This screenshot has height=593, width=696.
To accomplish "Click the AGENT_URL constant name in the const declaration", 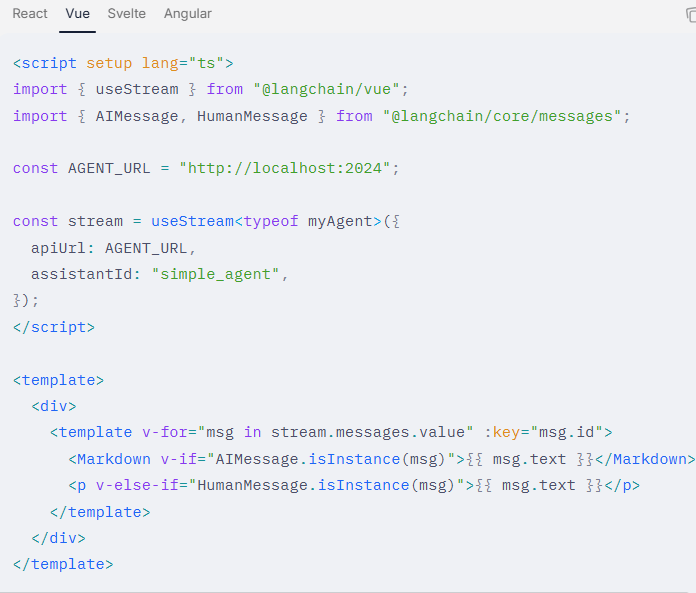I will click(x=109, y=168).
